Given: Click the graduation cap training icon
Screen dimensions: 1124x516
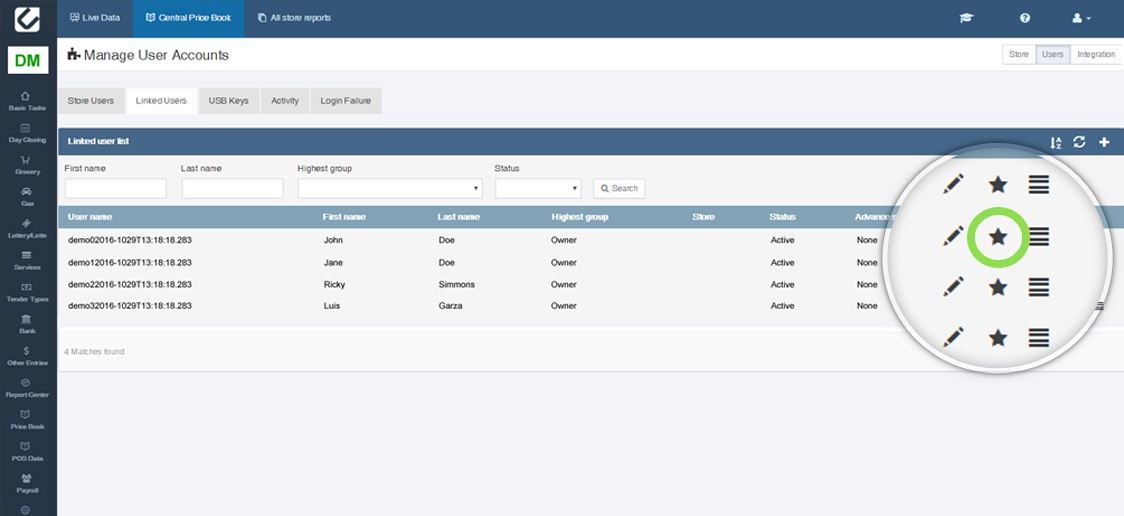Looking at the screenshot, I should [x=965, y=18].
